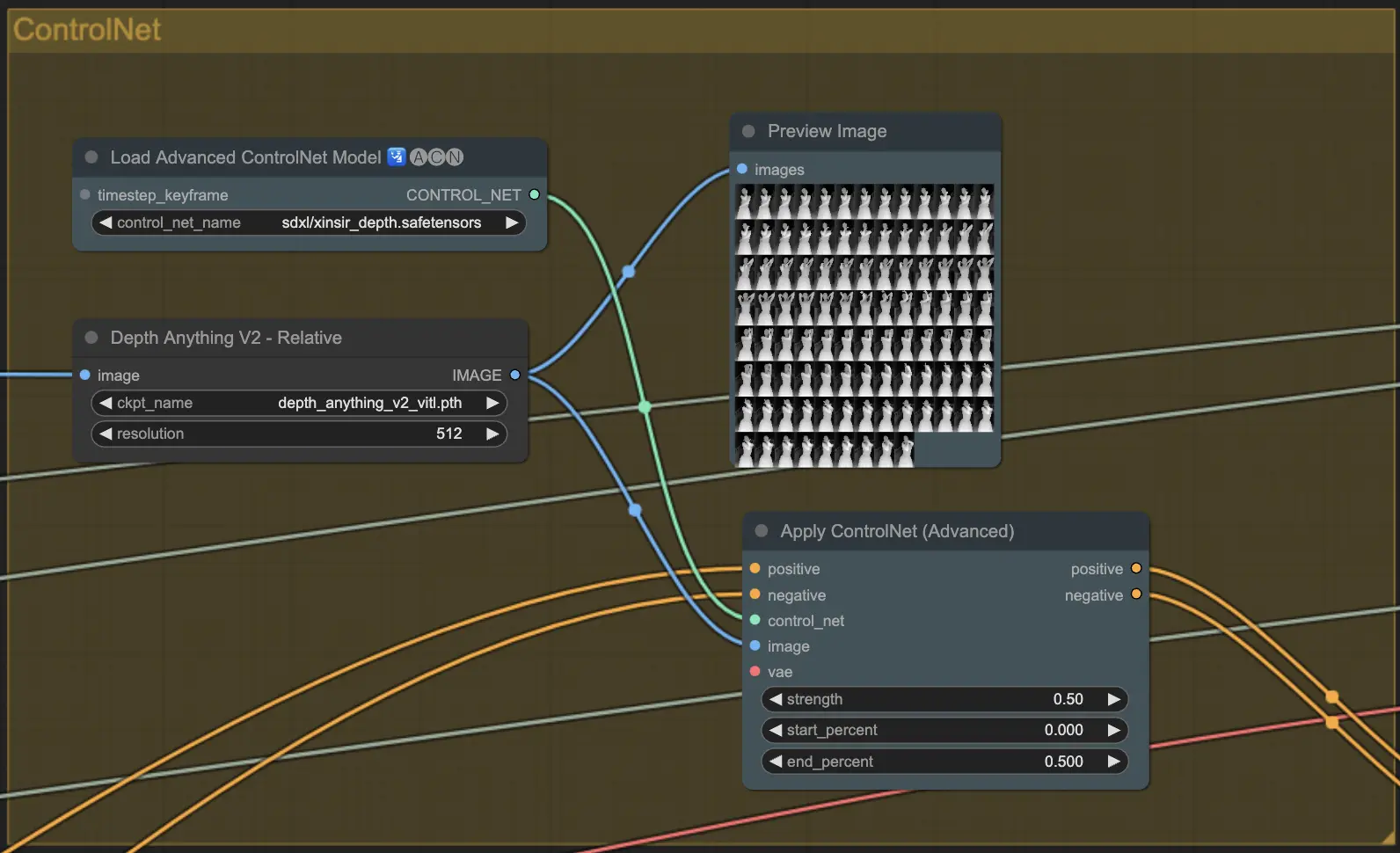
Task: Increase resolution with the right arrow
Action: [492, 434]
